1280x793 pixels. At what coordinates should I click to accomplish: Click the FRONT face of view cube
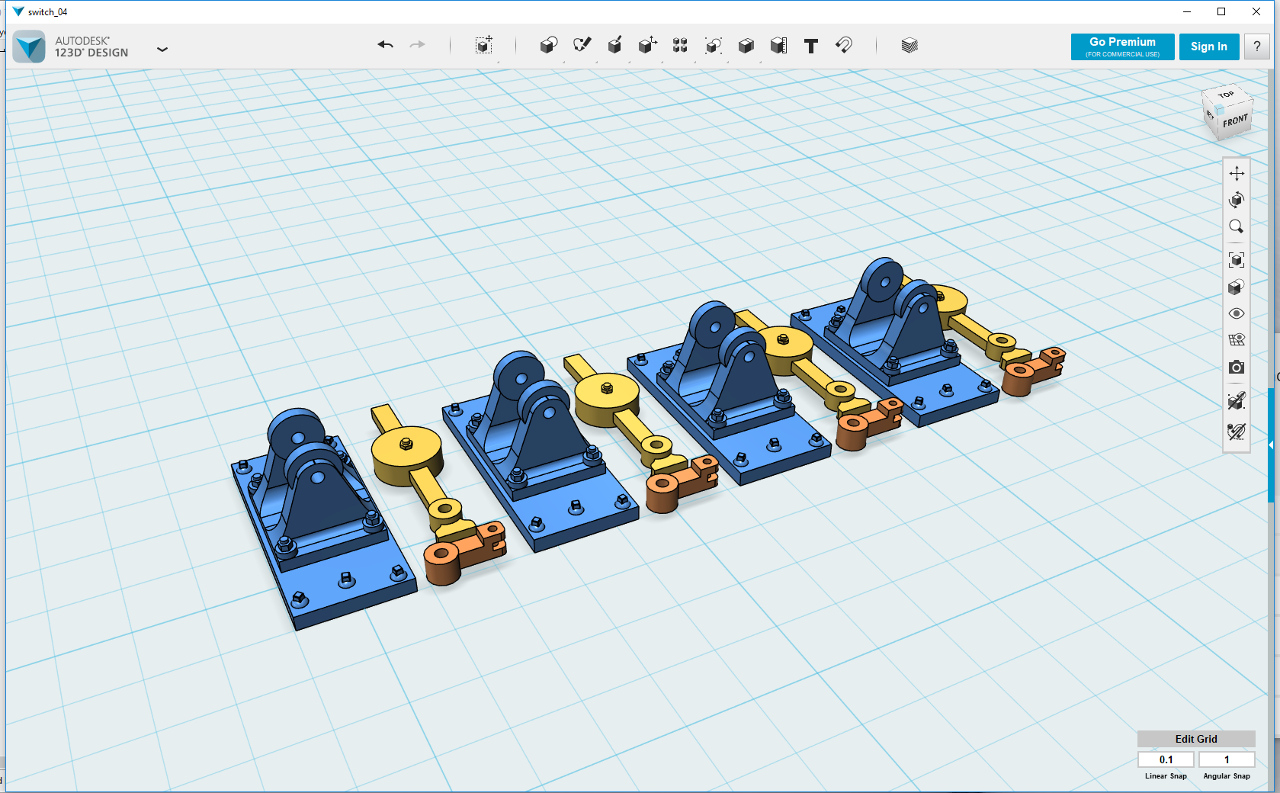pyautogui.click(x=1235, y=122)
